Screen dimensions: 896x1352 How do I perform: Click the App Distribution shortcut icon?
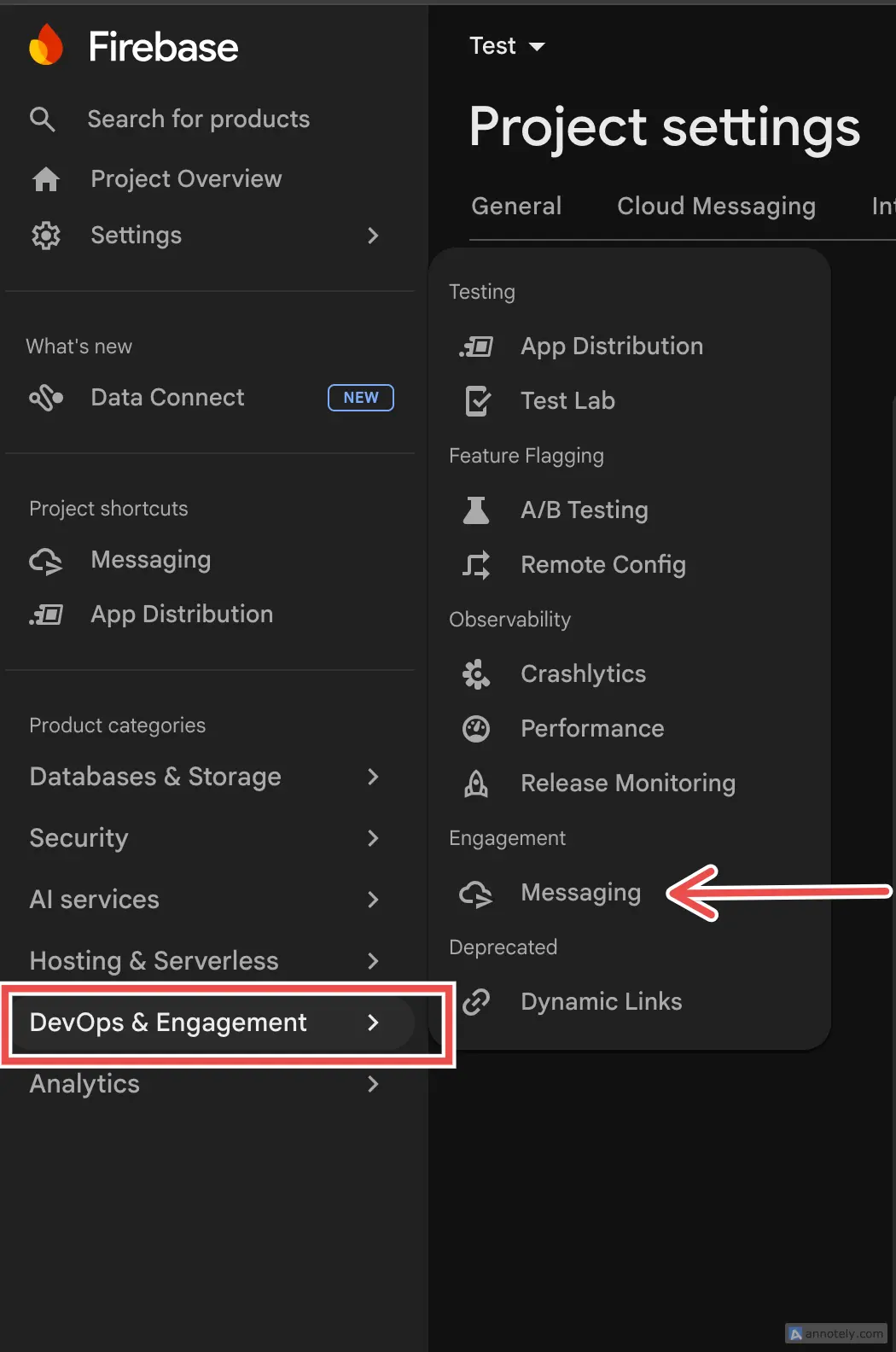pos(46,615)
